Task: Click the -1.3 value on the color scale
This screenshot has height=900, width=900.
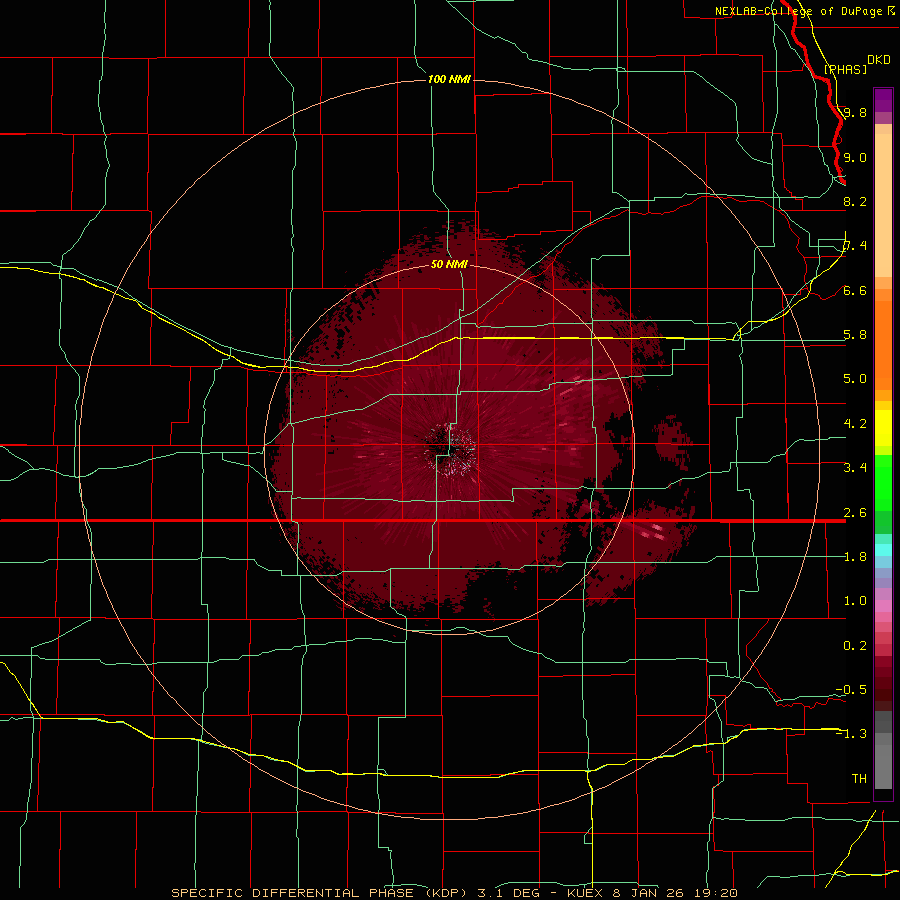Action: coord(851,734)
